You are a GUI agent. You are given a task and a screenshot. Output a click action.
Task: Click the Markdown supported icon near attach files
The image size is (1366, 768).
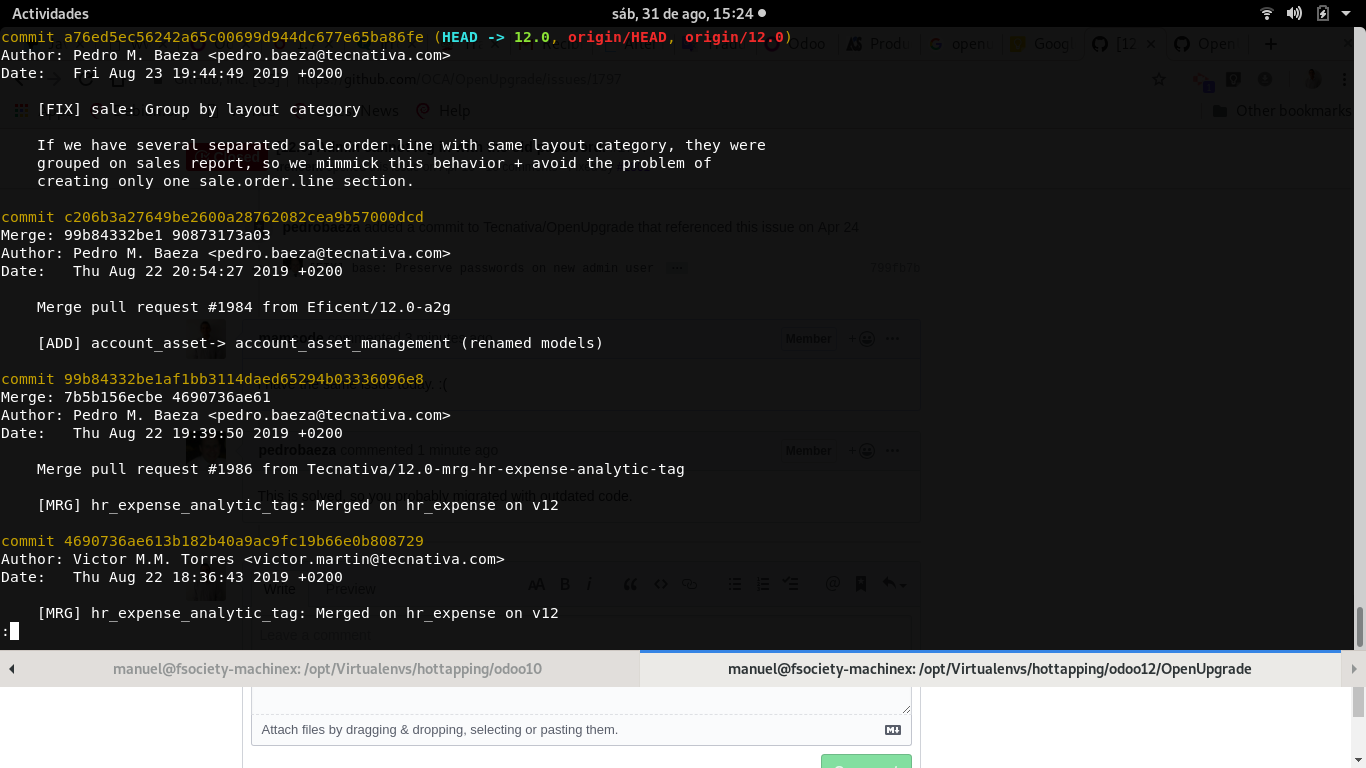point(893,730)
